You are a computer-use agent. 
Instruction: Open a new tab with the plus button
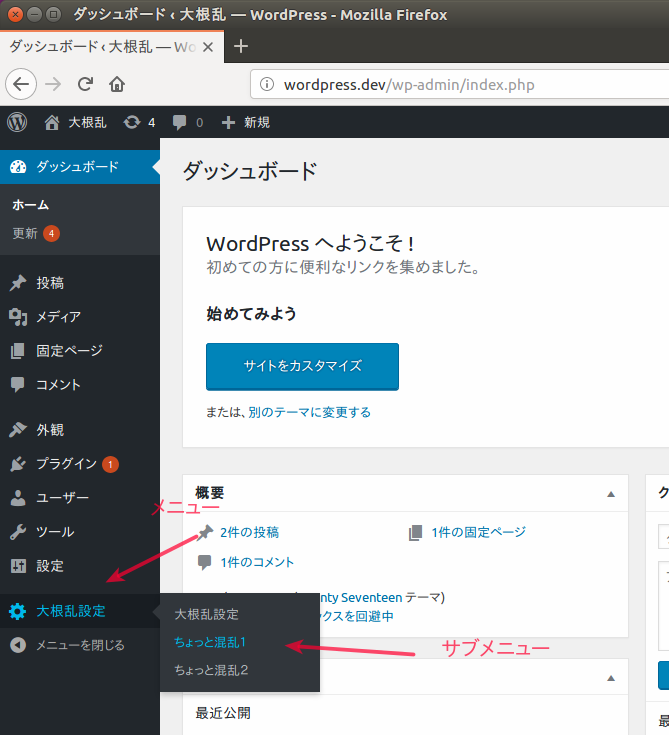[x=241, y=46]
